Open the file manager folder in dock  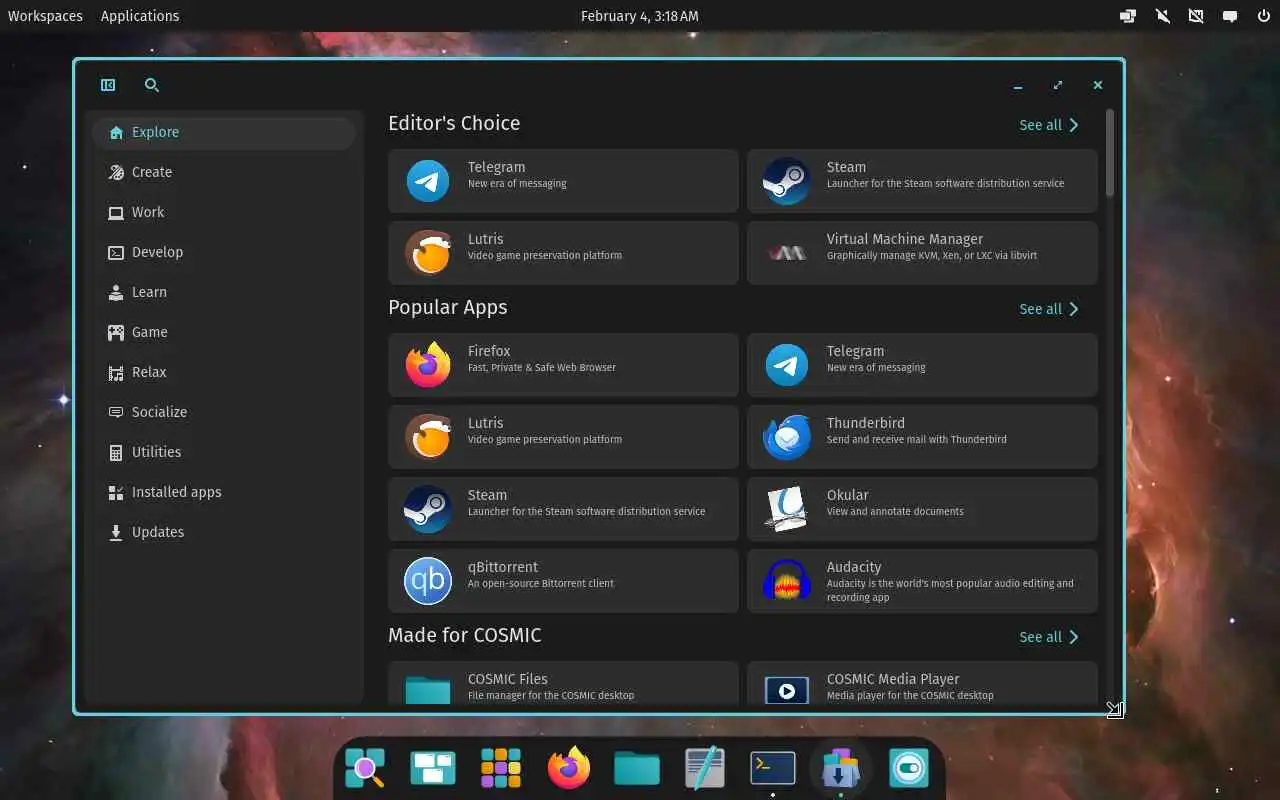pyautogui.click(x=637, y=768)
